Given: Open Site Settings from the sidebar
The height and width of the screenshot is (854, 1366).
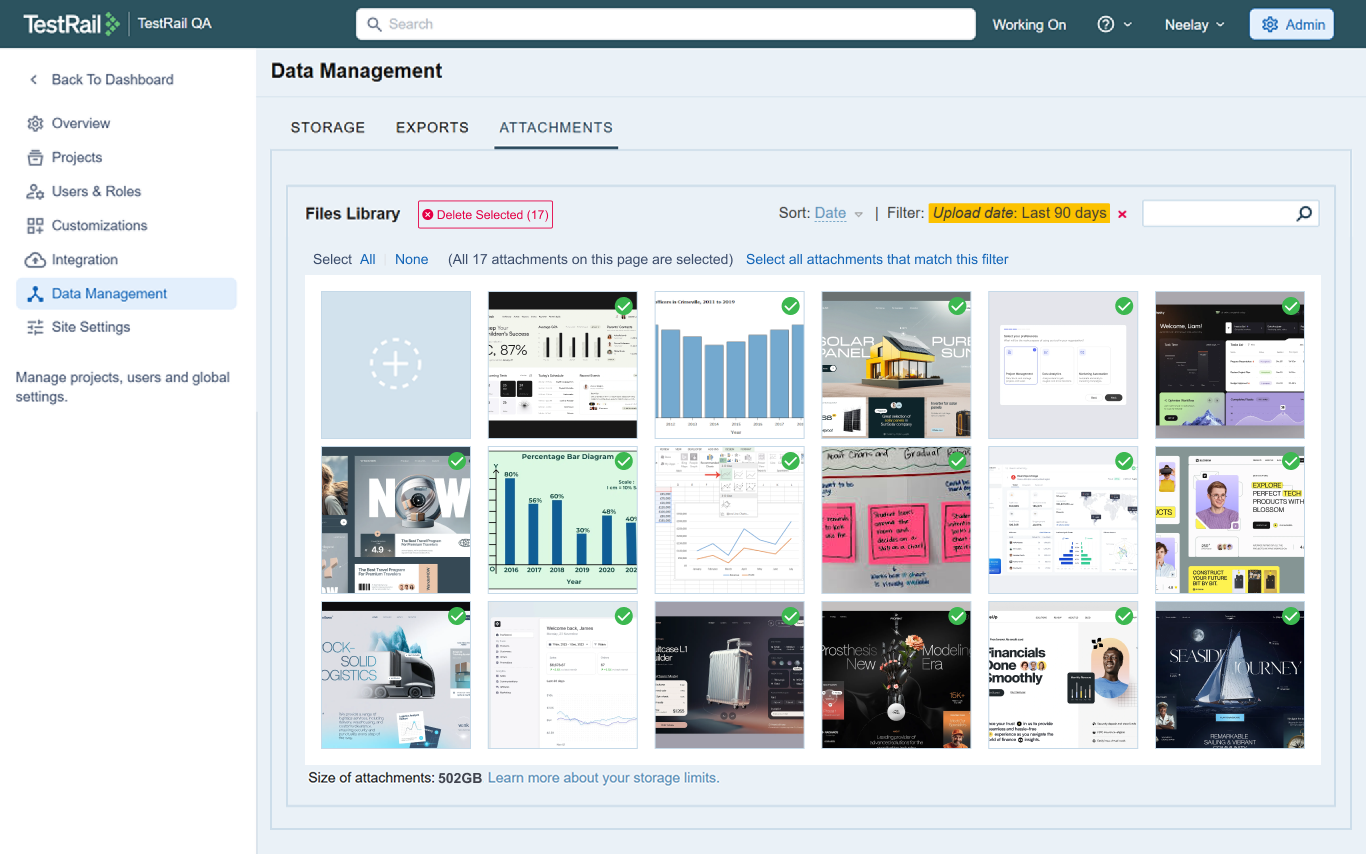Looking at the screenshot, I should tap(89, 327).
